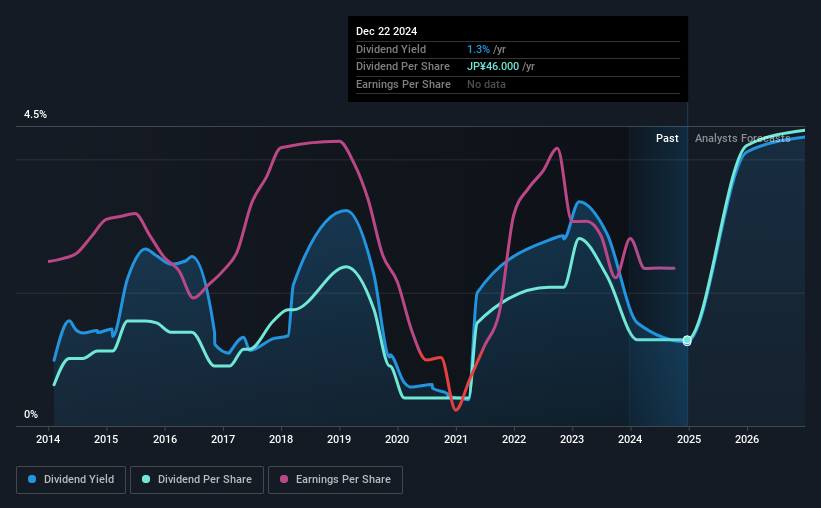Click the tooltip Earnings Per Share row label

click(x=403, y=84)
